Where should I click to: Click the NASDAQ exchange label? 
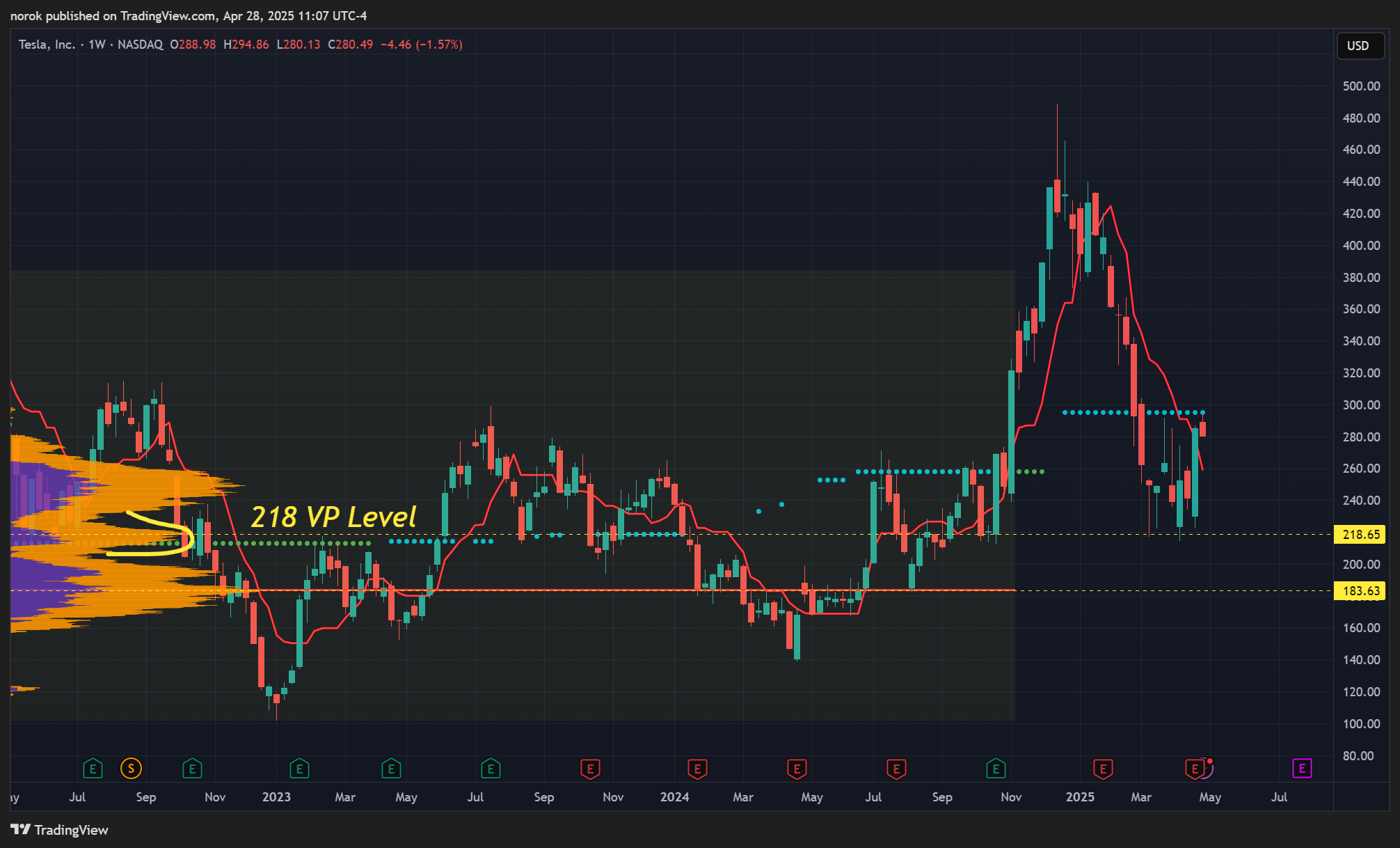(x=141, y=45)
